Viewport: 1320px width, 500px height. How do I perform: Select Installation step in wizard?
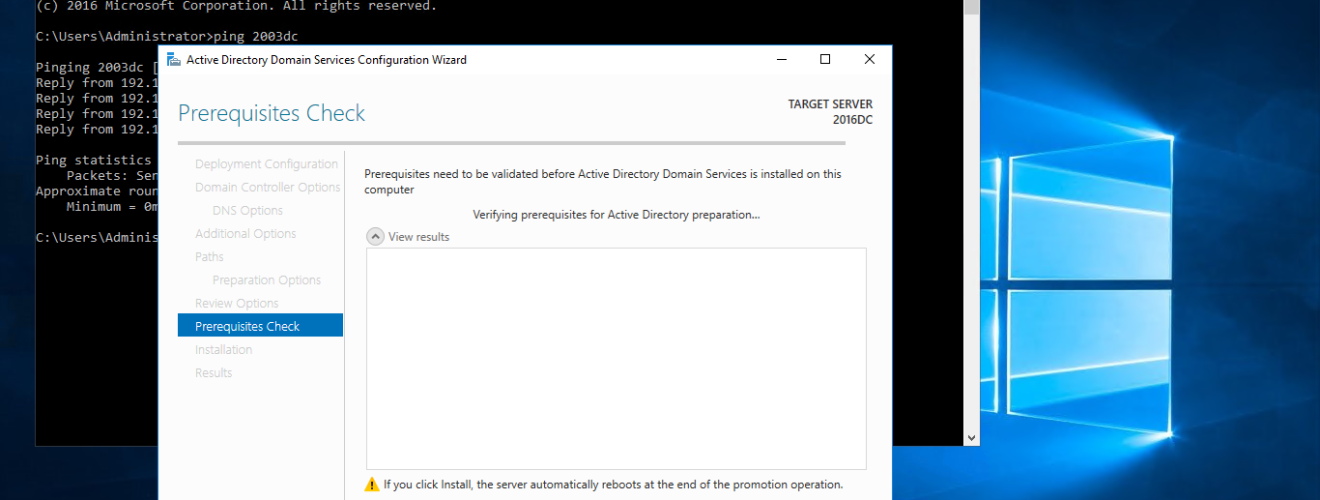224,349
